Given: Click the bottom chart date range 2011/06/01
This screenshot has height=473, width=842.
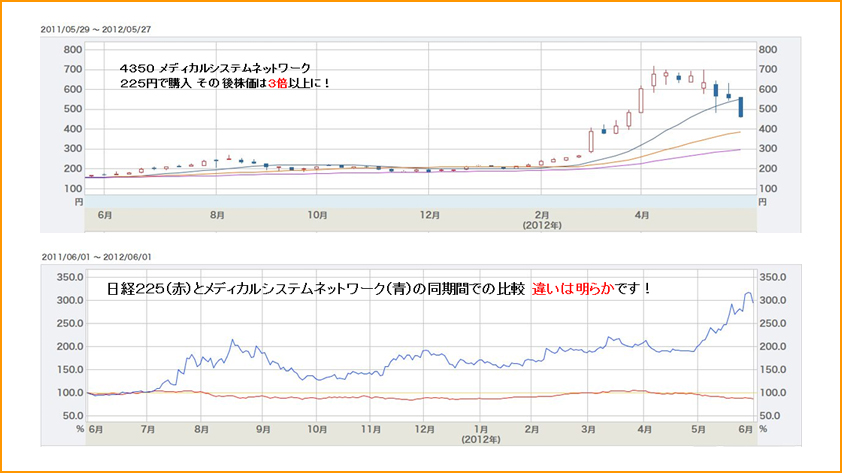Looking at the screenshot, I should 69,258.
